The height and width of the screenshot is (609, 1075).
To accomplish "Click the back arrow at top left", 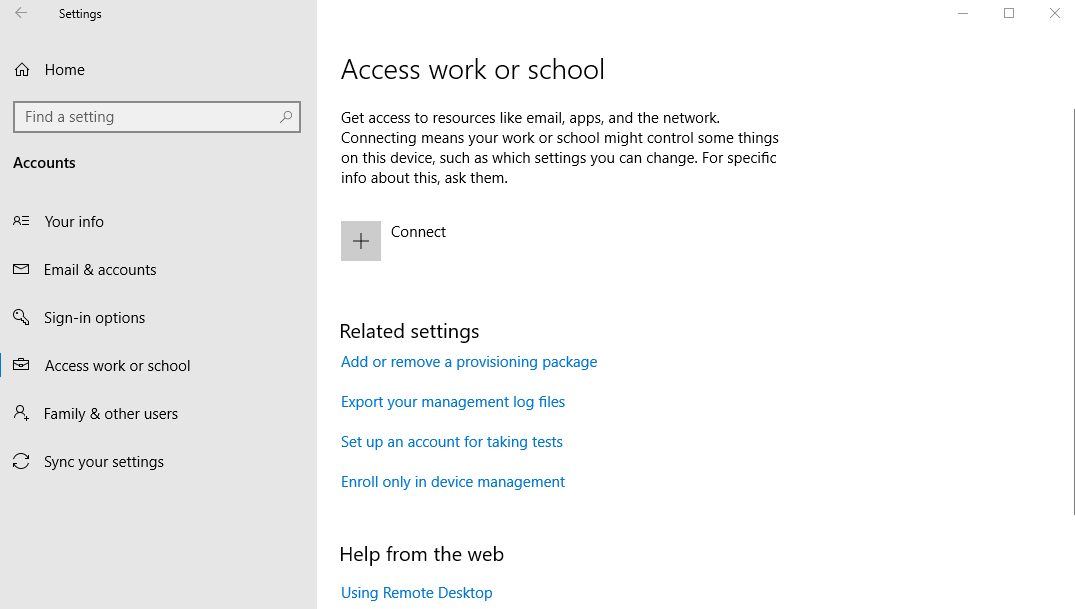I will [x=20, y=13].
